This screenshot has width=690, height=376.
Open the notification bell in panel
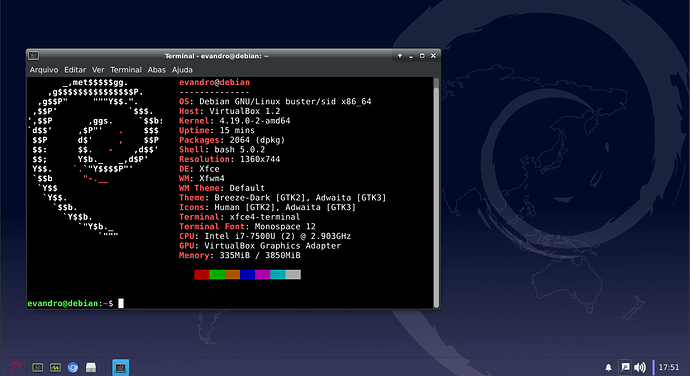pyautogui.click(x=608, y=367)
